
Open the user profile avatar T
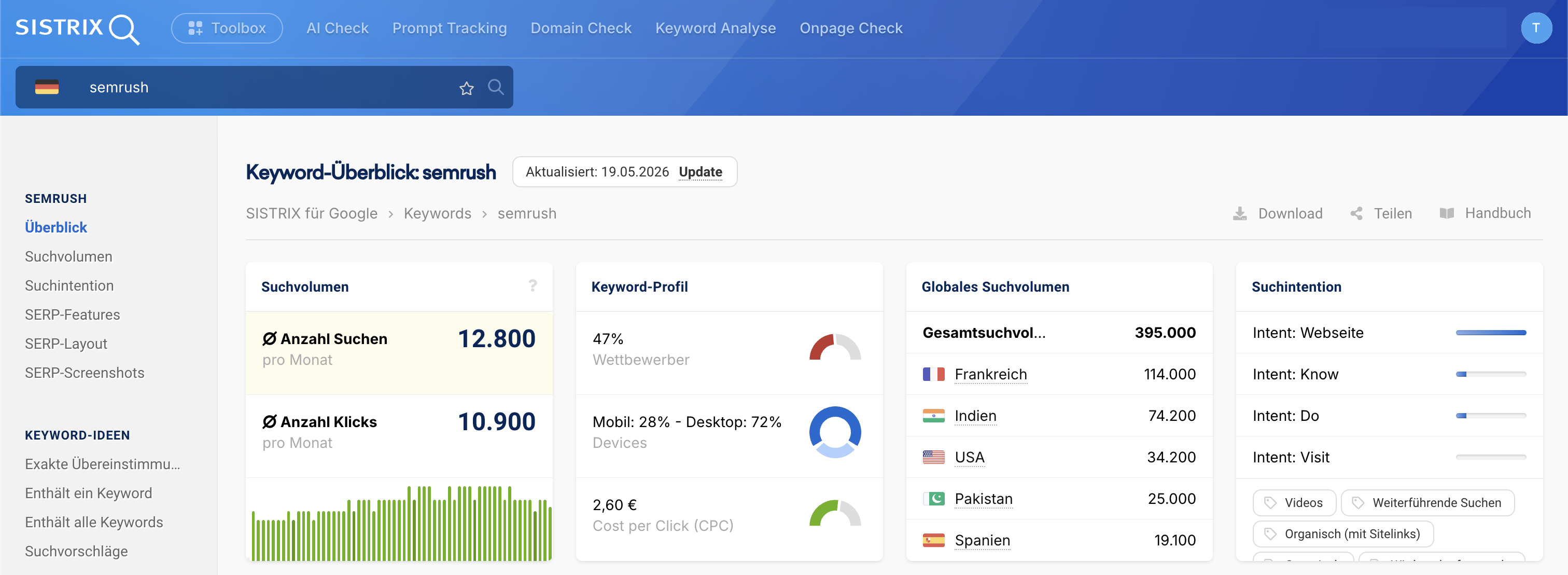click(1536, 28)
